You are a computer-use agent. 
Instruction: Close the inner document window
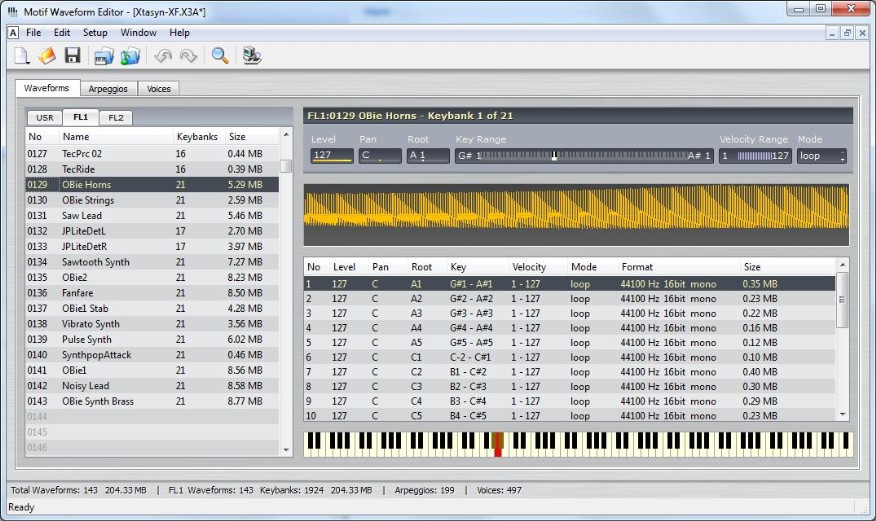[862, 34]
